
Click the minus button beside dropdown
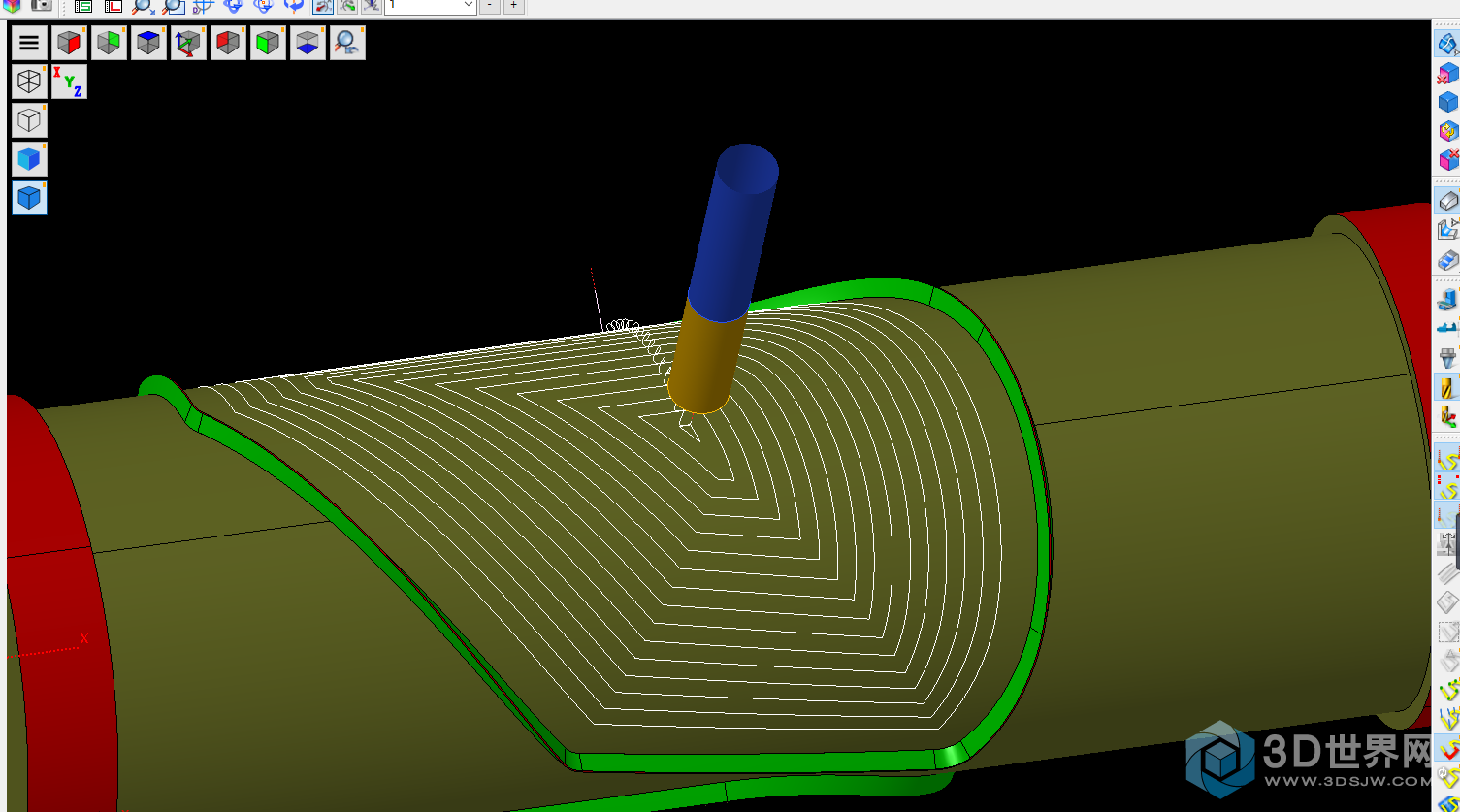pyautogui.click(x=490, y=6)
